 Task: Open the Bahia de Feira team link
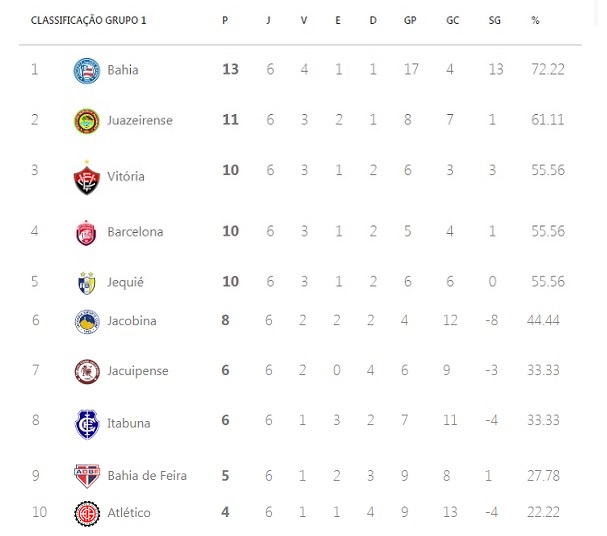(x=147, y=476)
